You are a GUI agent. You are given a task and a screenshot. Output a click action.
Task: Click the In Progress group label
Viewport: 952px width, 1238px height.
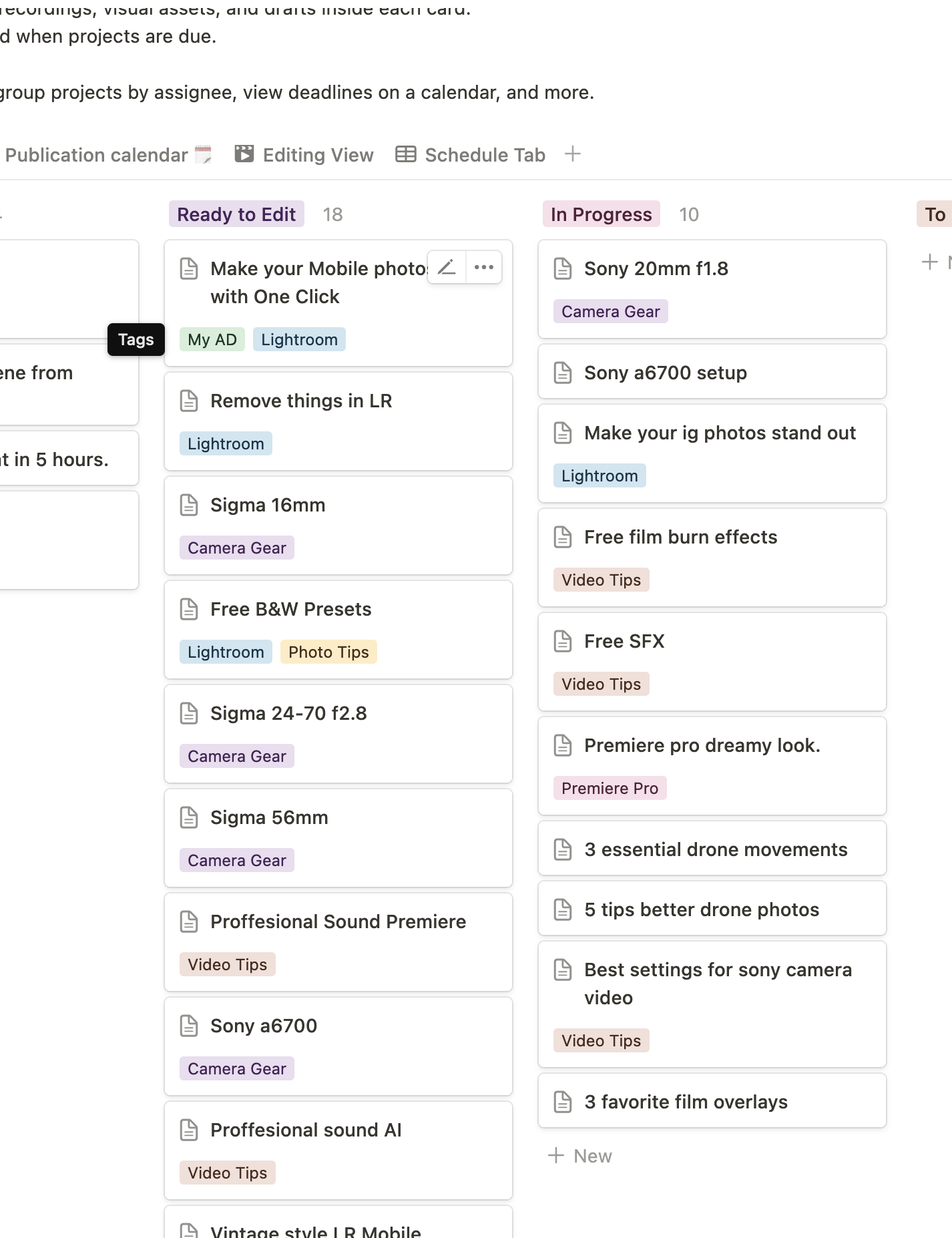(x=601, y=214)
